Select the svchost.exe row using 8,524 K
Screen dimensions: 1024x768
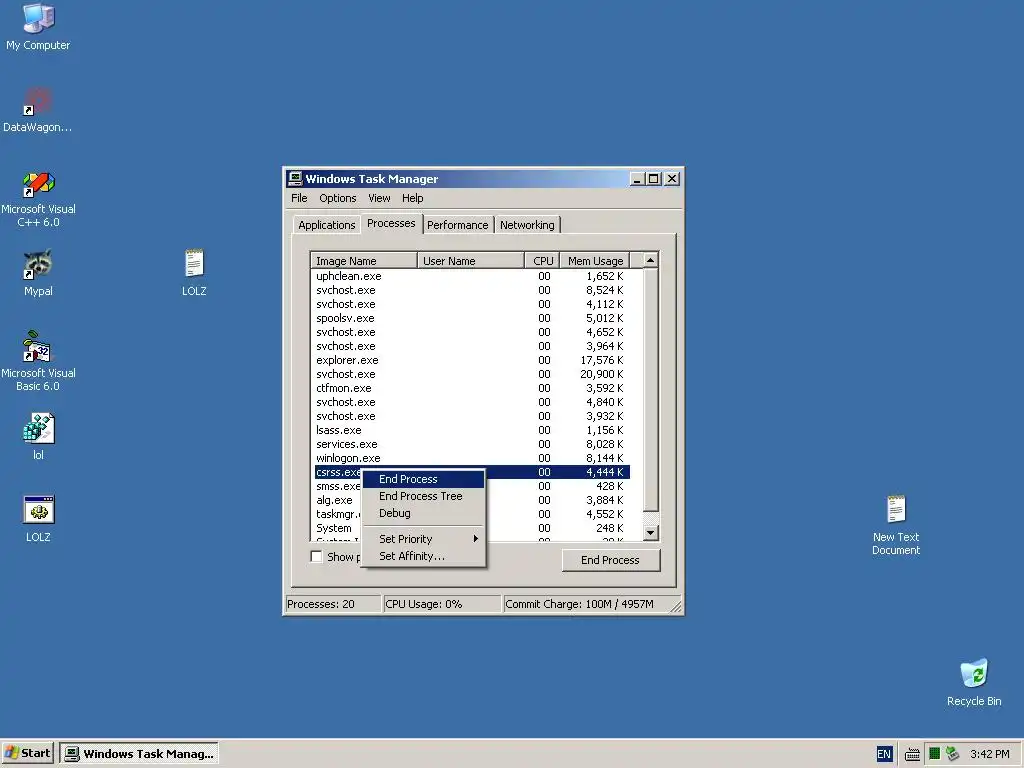[x=470, y=290]
